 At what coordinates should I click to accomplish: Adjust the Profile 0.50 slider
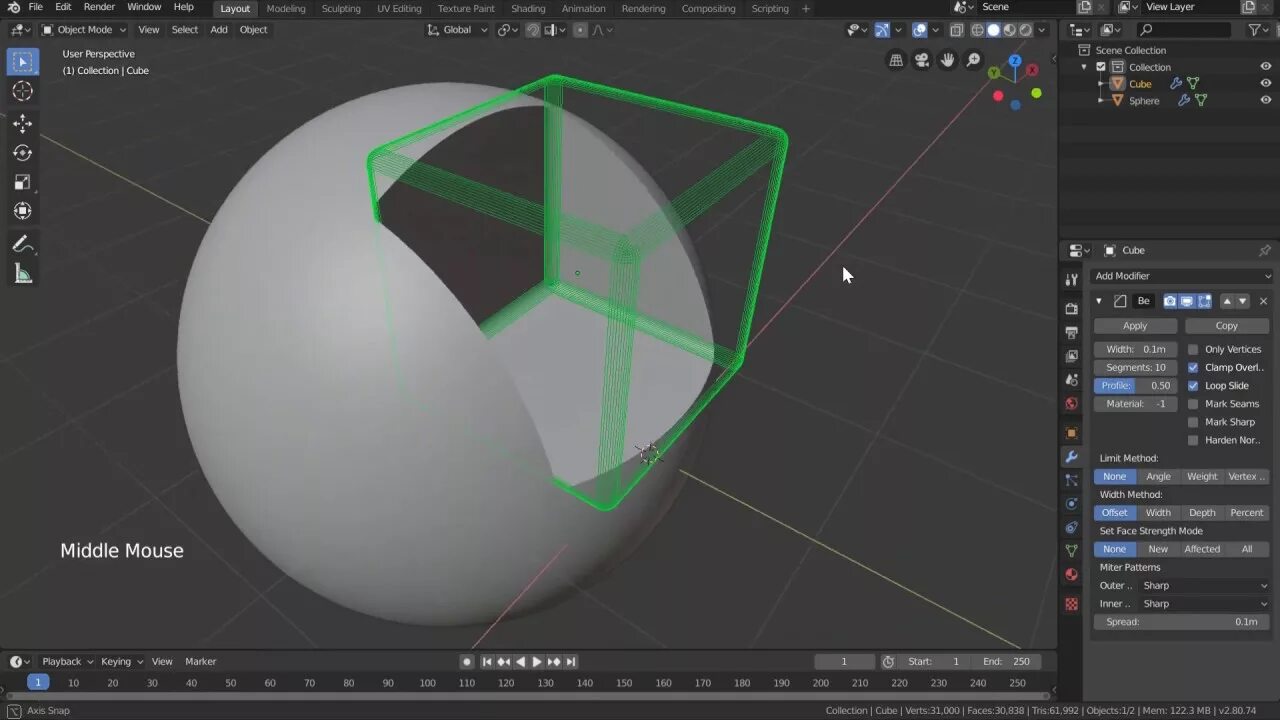[x=1135, y=385]
